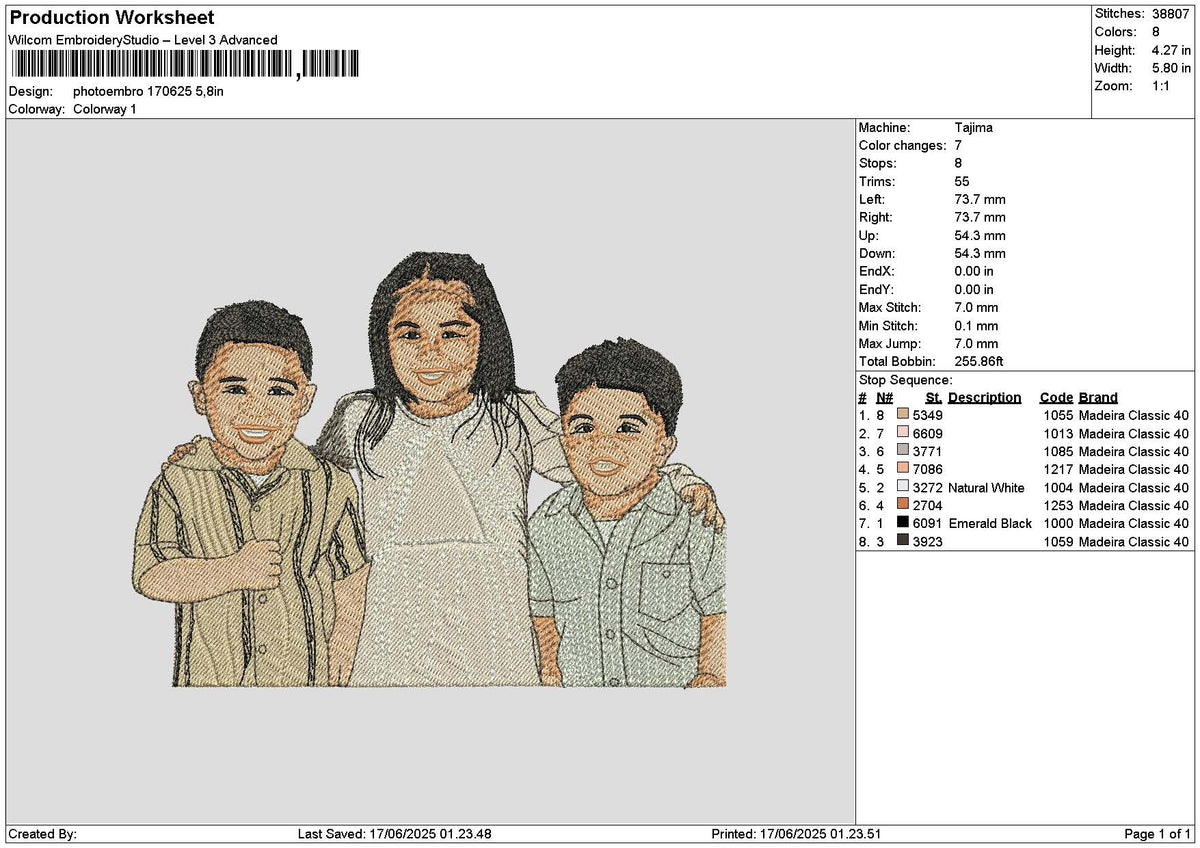Click the Stop Sequence section label

(x=906, y=380)
